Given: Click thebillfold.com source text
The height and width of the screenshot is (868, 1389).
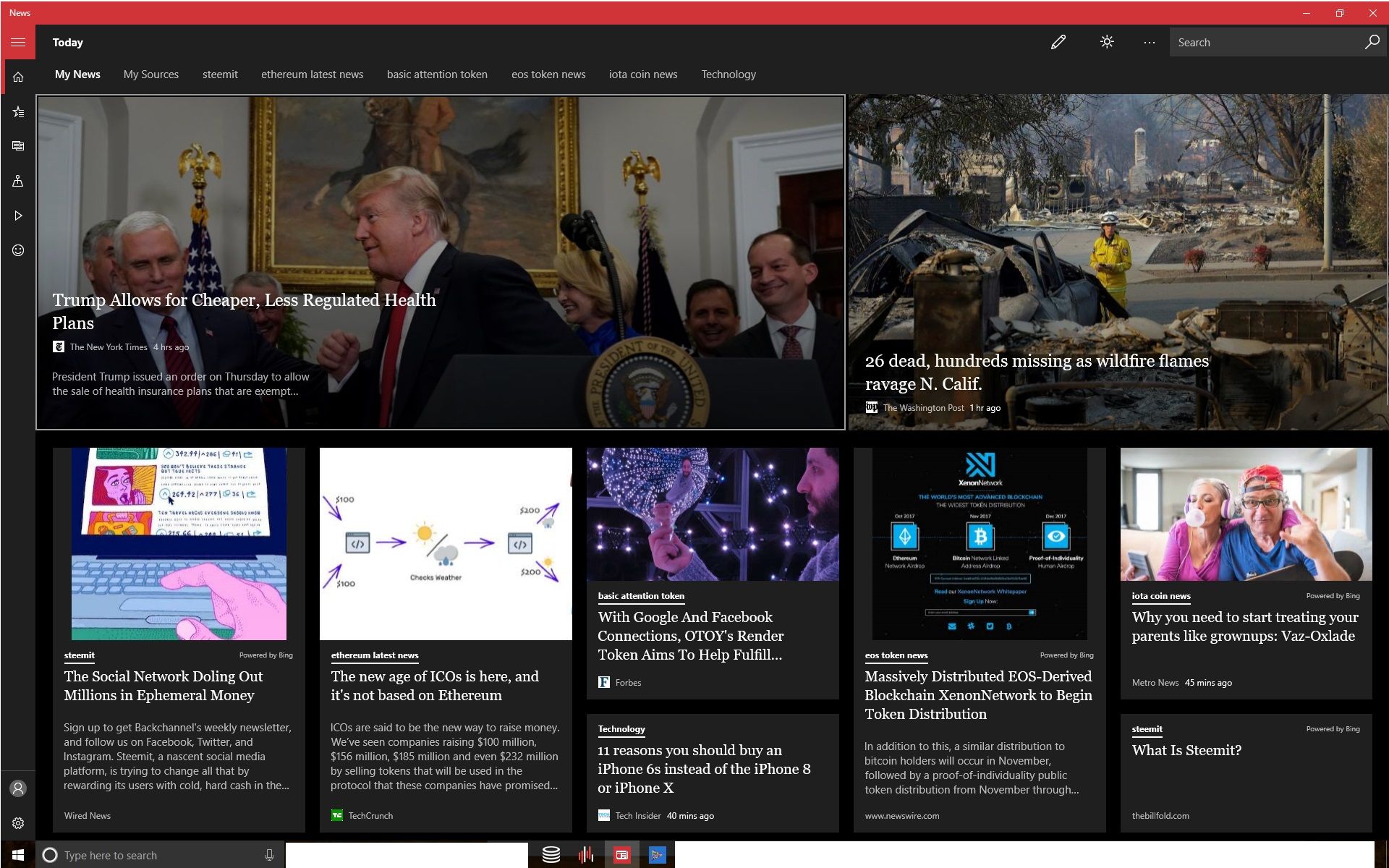Looking at the screenshot, I should click(1160, 815).
